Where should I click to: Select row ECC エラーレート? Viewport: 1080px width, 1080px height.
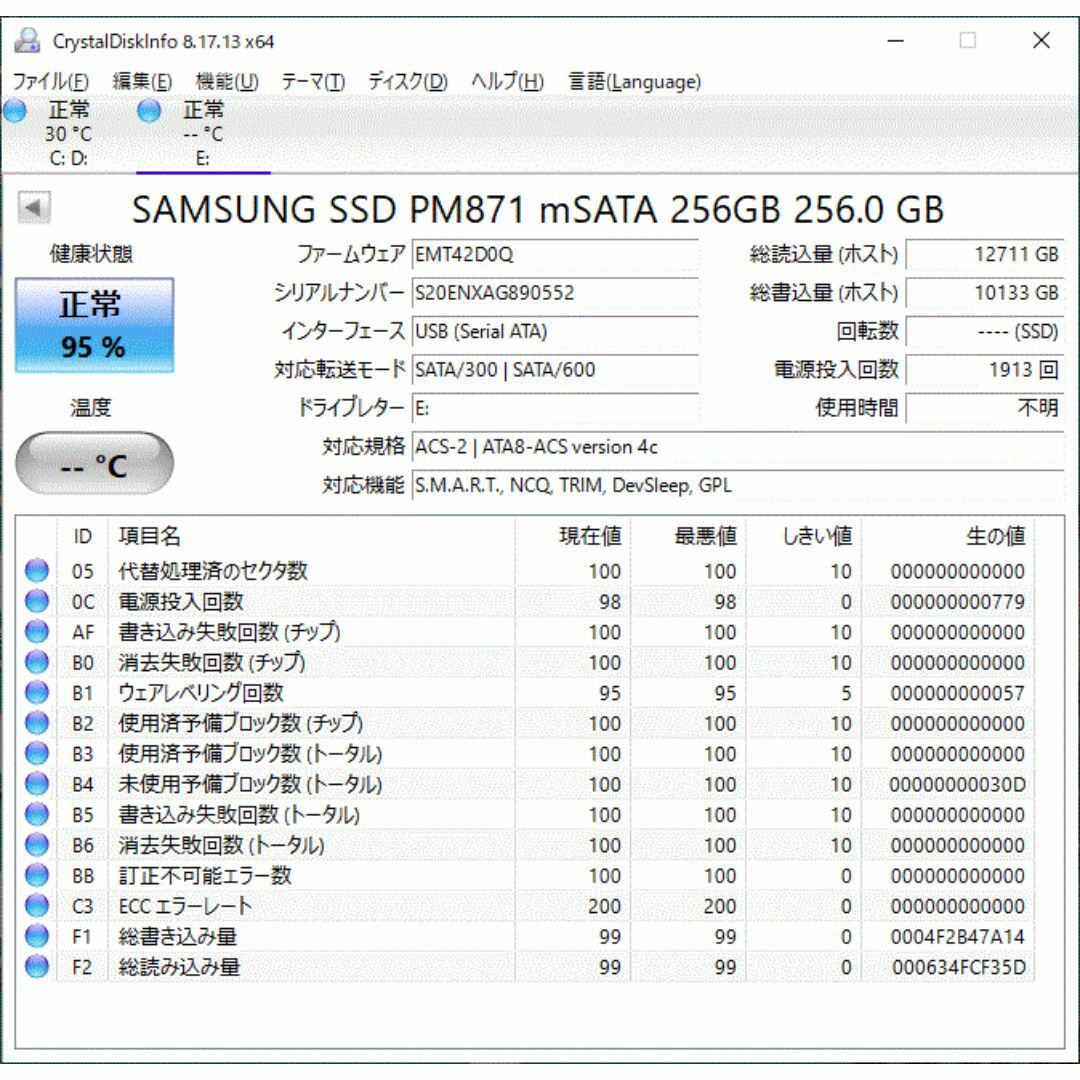point(525,905)
